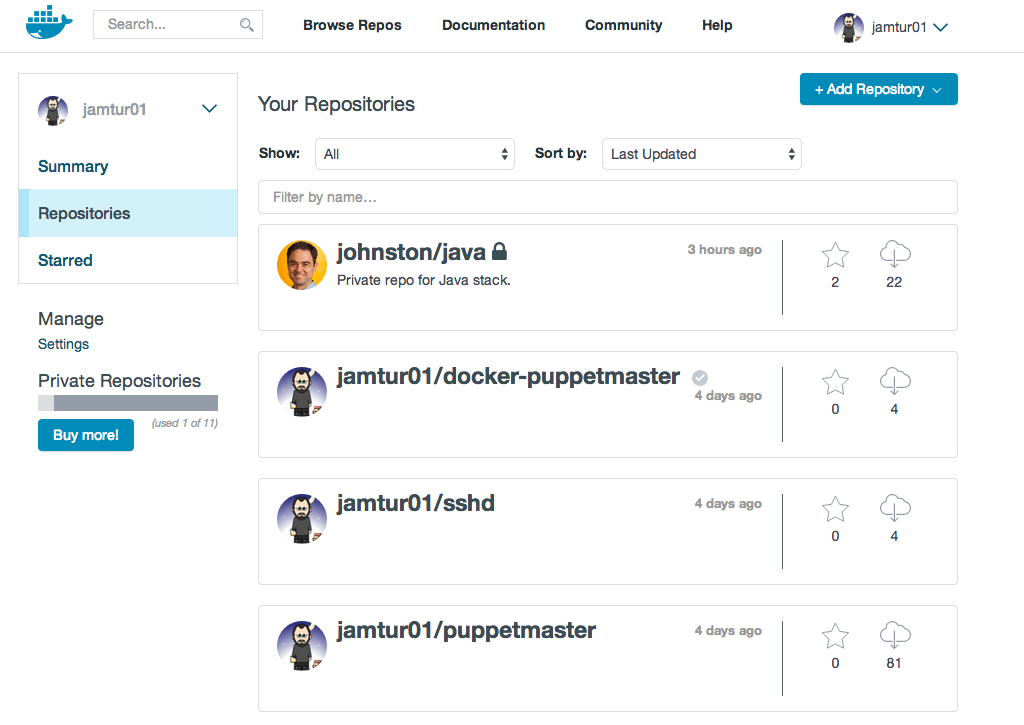Star the jamtur01/docker-puppetmaster repository
The height and width of the screenshot is (725, 1024).
point(835,382)
